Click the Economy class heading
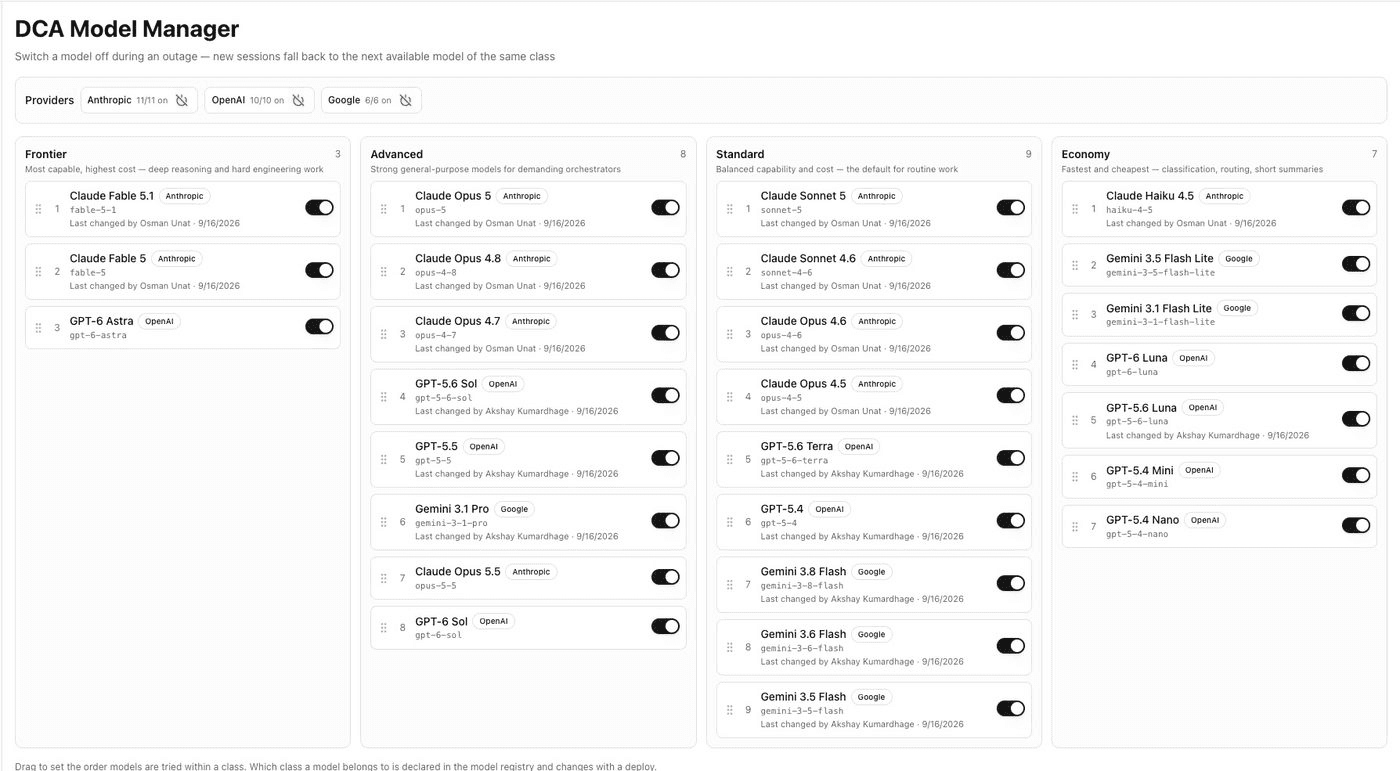This screenshot has width=1400, height=771. coord(1086,154)
